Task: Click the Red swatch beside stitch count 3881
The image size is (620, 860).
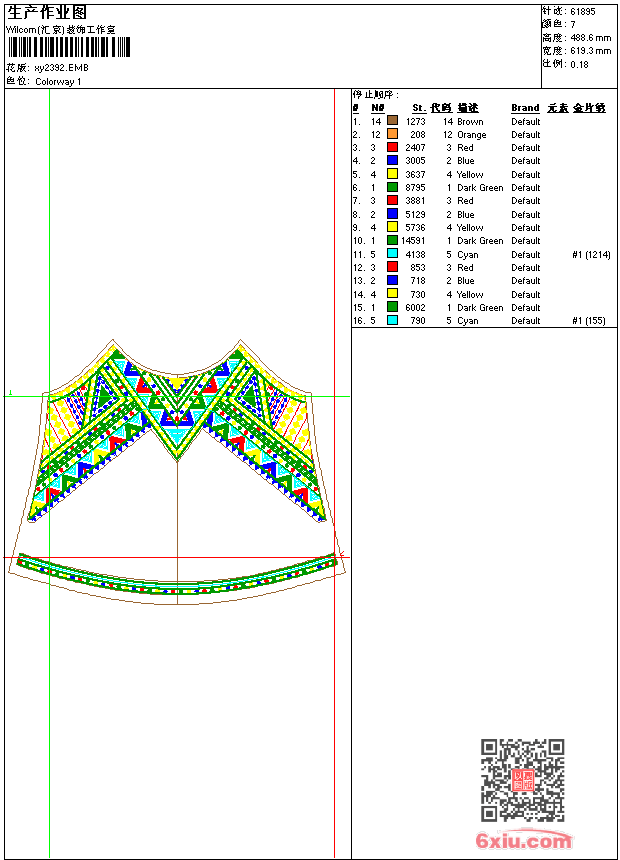Action: pyautogui.click(x=392, y=200)
